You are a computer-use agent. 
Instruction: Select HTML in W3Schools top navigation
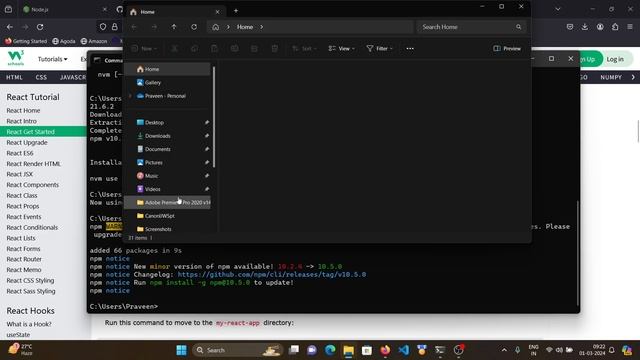[14, 77]
